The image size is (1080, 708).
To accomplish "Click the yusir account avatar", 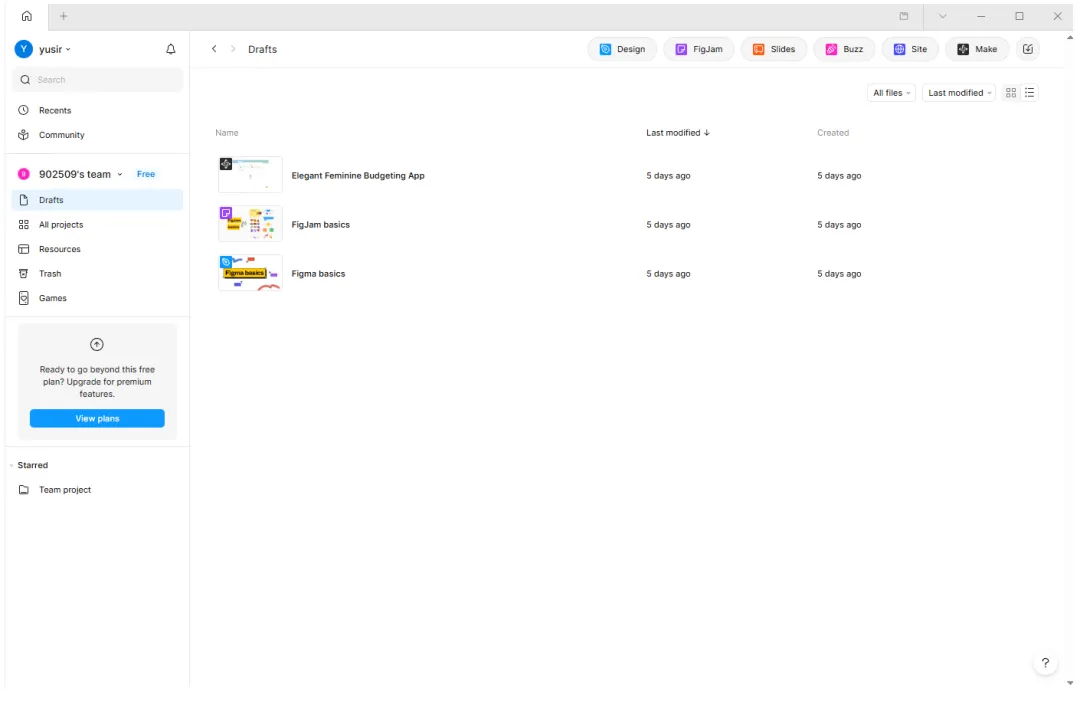I will pos(23,49).
